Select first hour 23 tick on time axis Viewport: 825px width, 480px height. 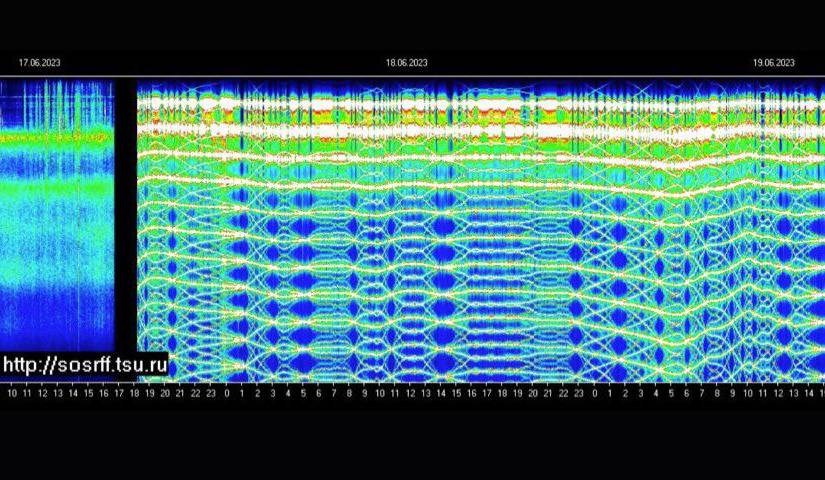tap(211, 395)
